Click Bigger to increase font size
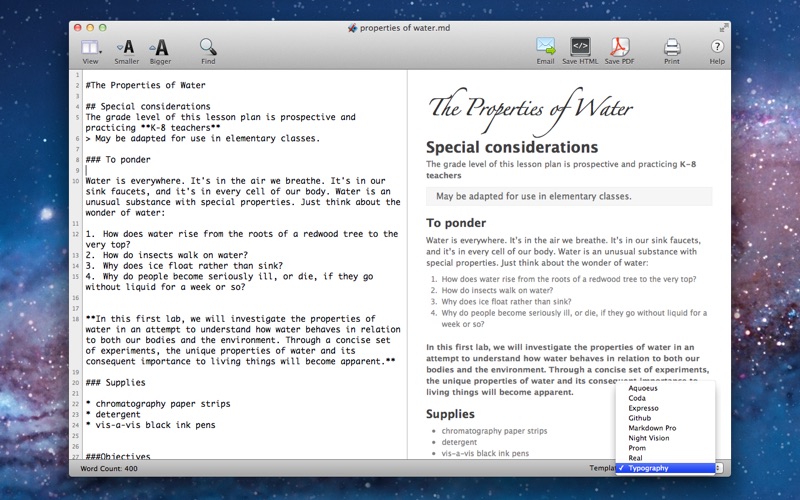Viewport: 800px width, 500px height. click(x=160, y=52)
